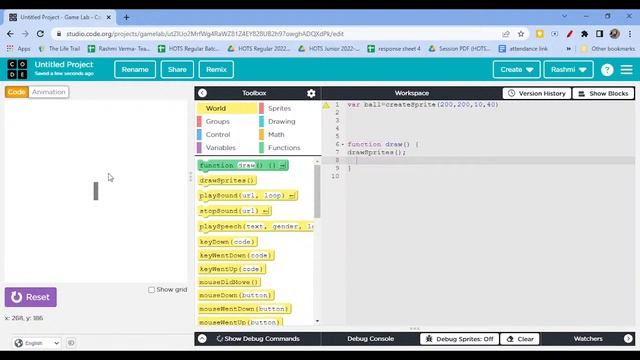Open Version History
Image resolution: width=640 pixels, height=360 pixels.
coord(537,93)
